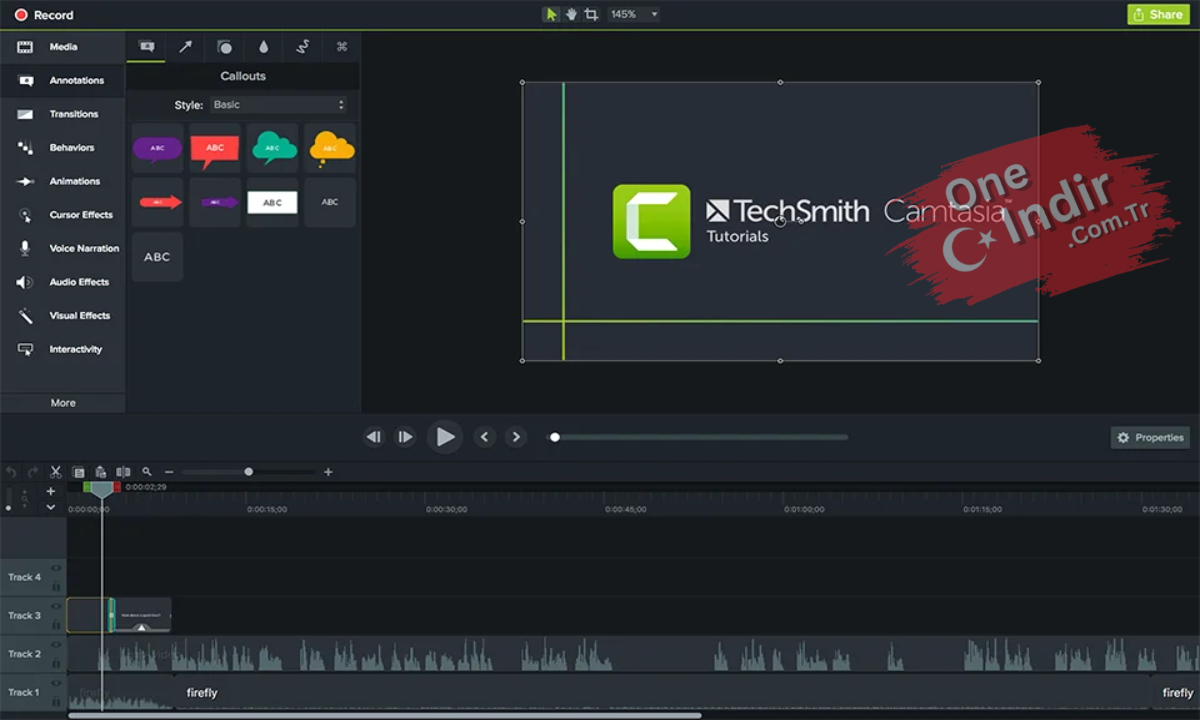Screen dimensions: 1200x720
Task: Choose the large plain ABC text callout
Action: 157,257
